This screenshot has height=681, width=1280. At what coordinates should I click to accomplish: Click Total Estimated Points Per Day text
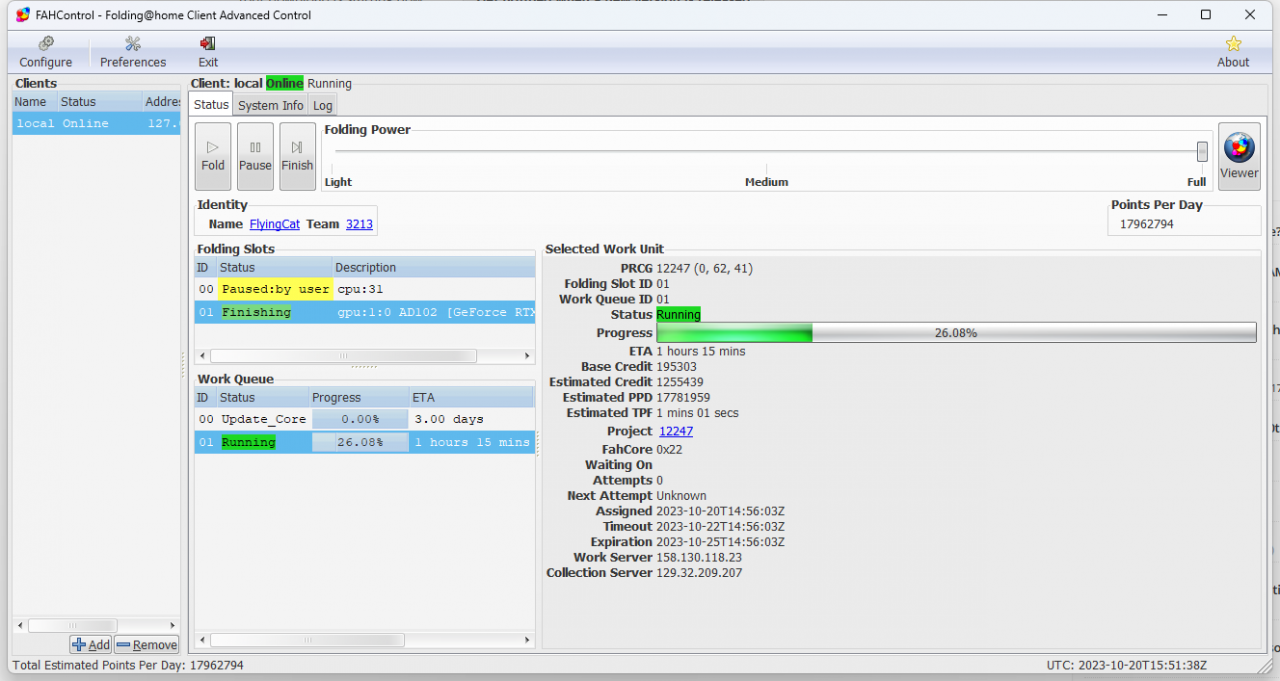pos(128,665)
